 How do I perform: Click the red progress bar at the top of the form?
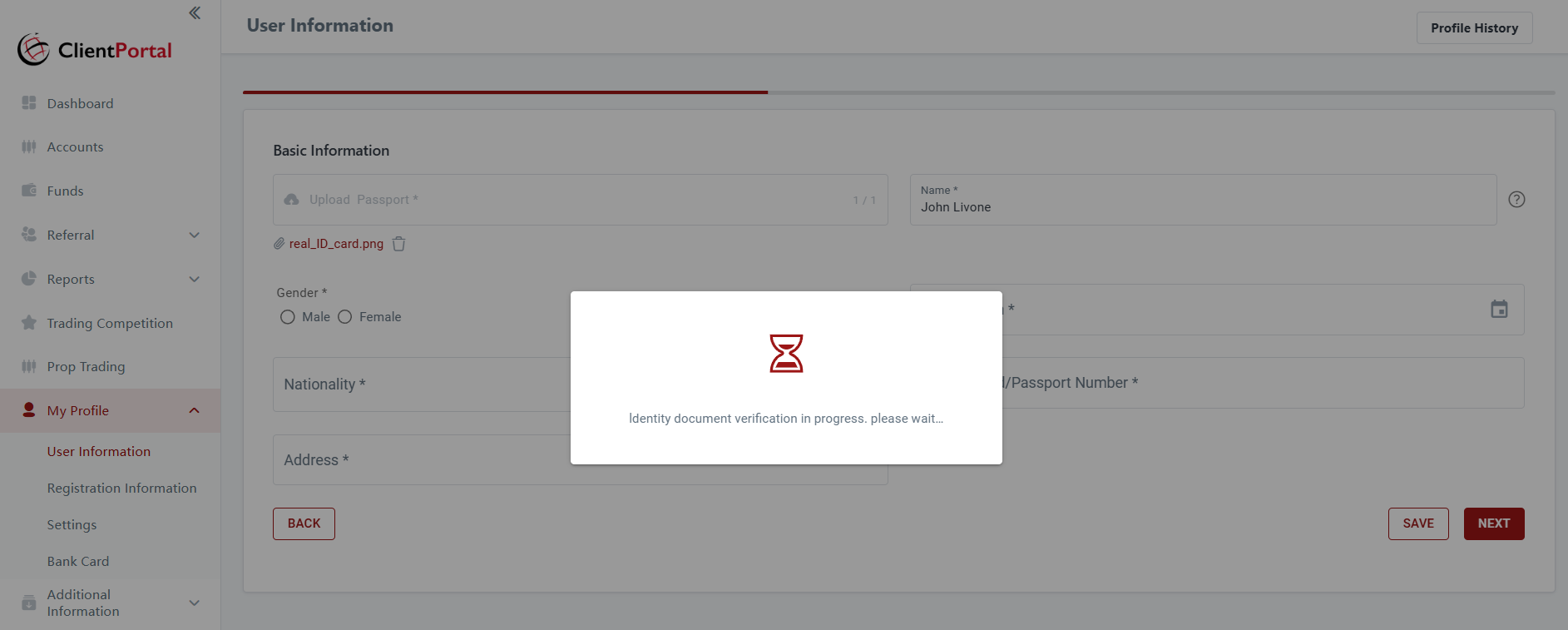[x=505, y=92]
